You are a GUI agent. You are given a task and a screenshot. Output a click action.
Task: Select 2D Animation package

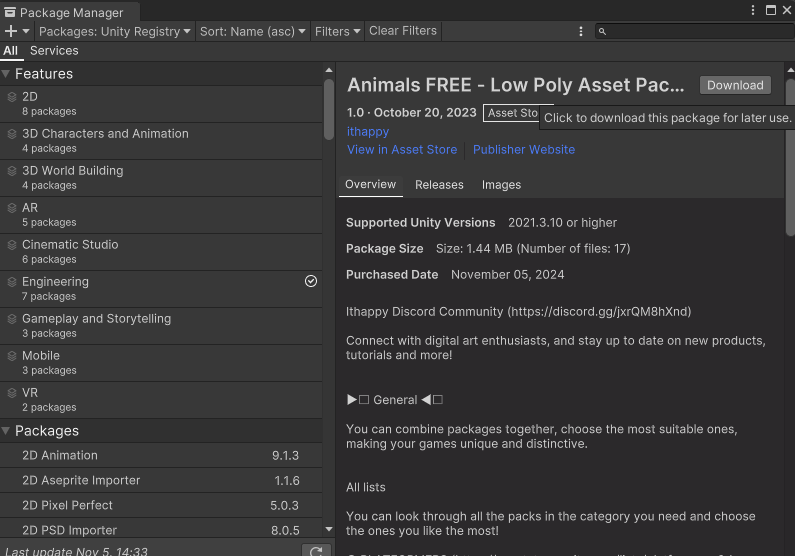point(161,455)
